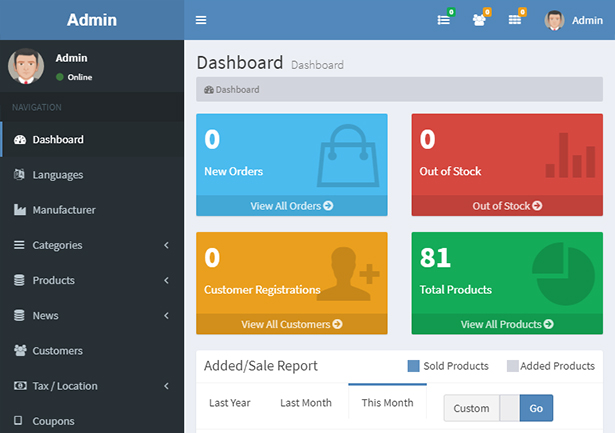Open the customers notification icon in header

480,20
